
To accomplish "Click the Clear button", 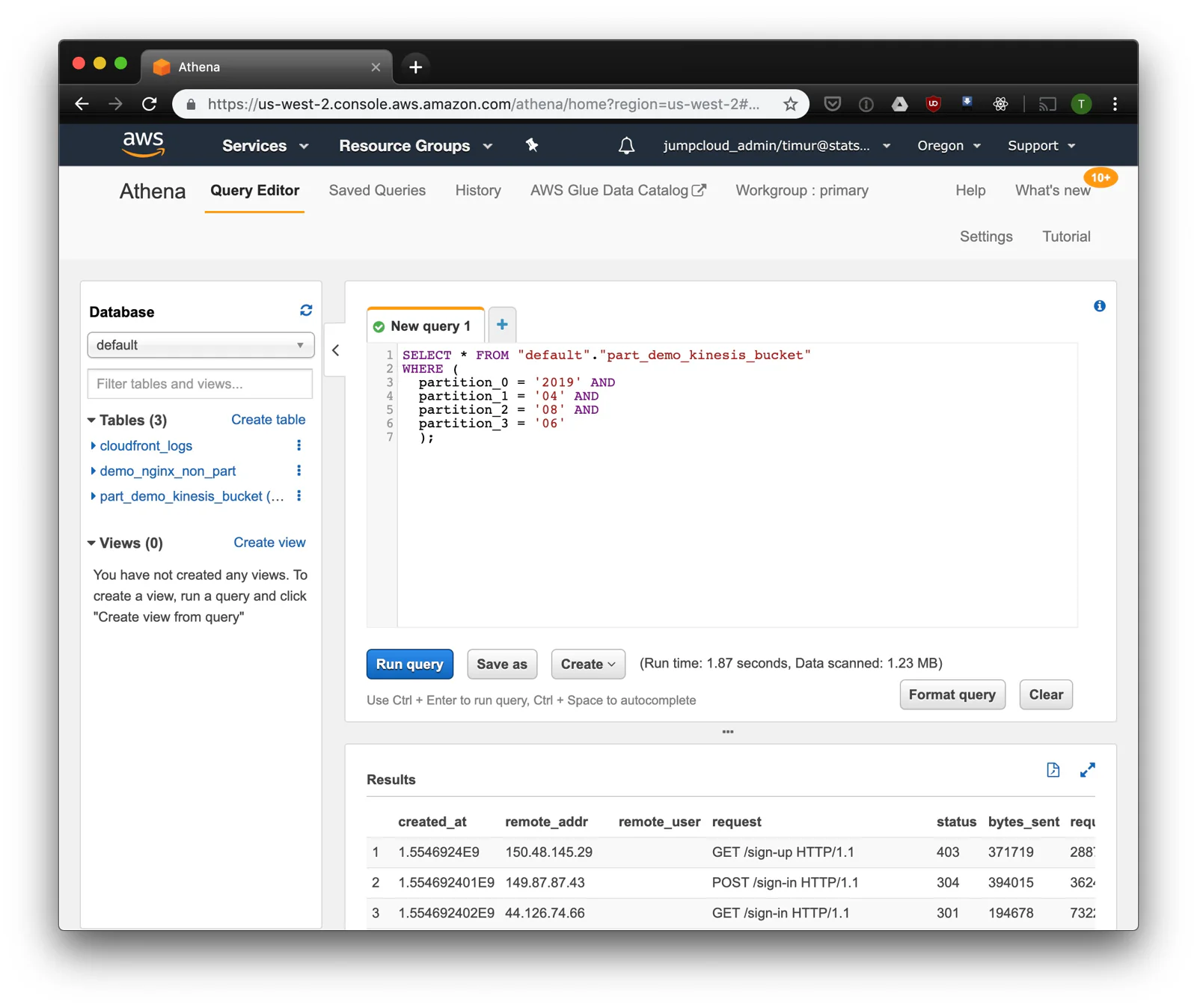I will pyautogui.click(x=1046, y=694).
